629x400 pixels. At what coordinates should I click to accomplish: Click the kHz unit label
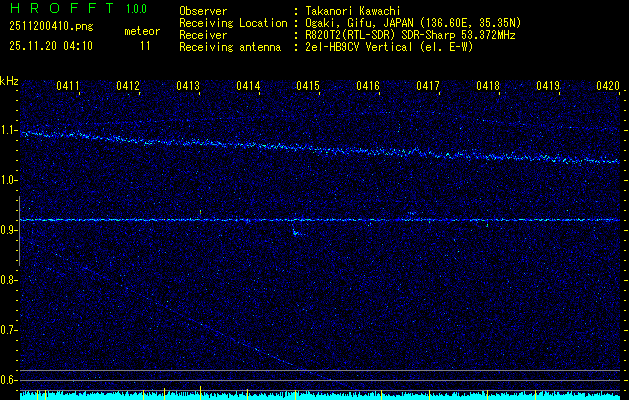point(10,81)
